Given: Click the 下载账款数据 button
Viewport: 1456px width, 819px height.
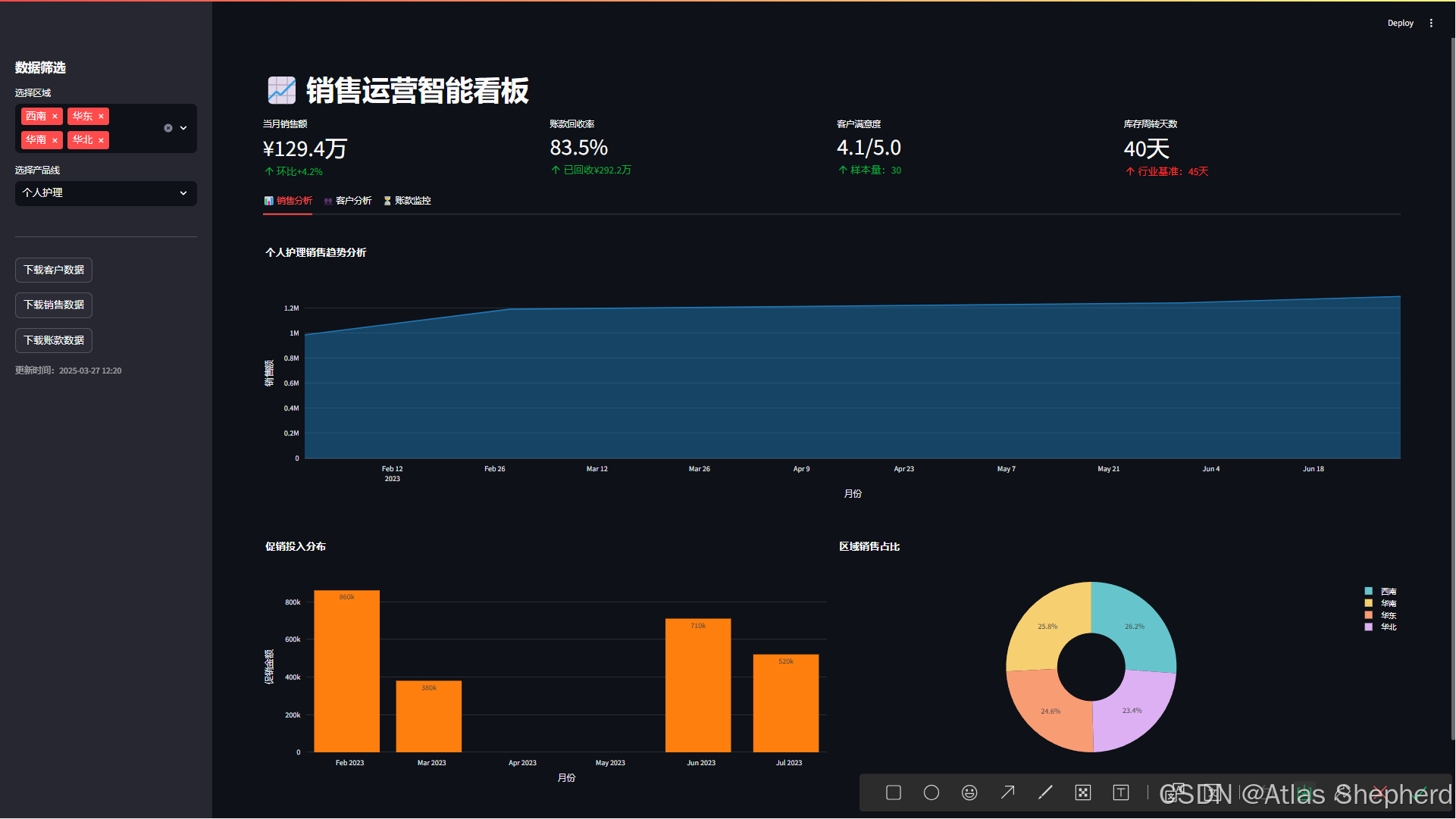Looking at the screenshot, I should [x=54, y=341].
